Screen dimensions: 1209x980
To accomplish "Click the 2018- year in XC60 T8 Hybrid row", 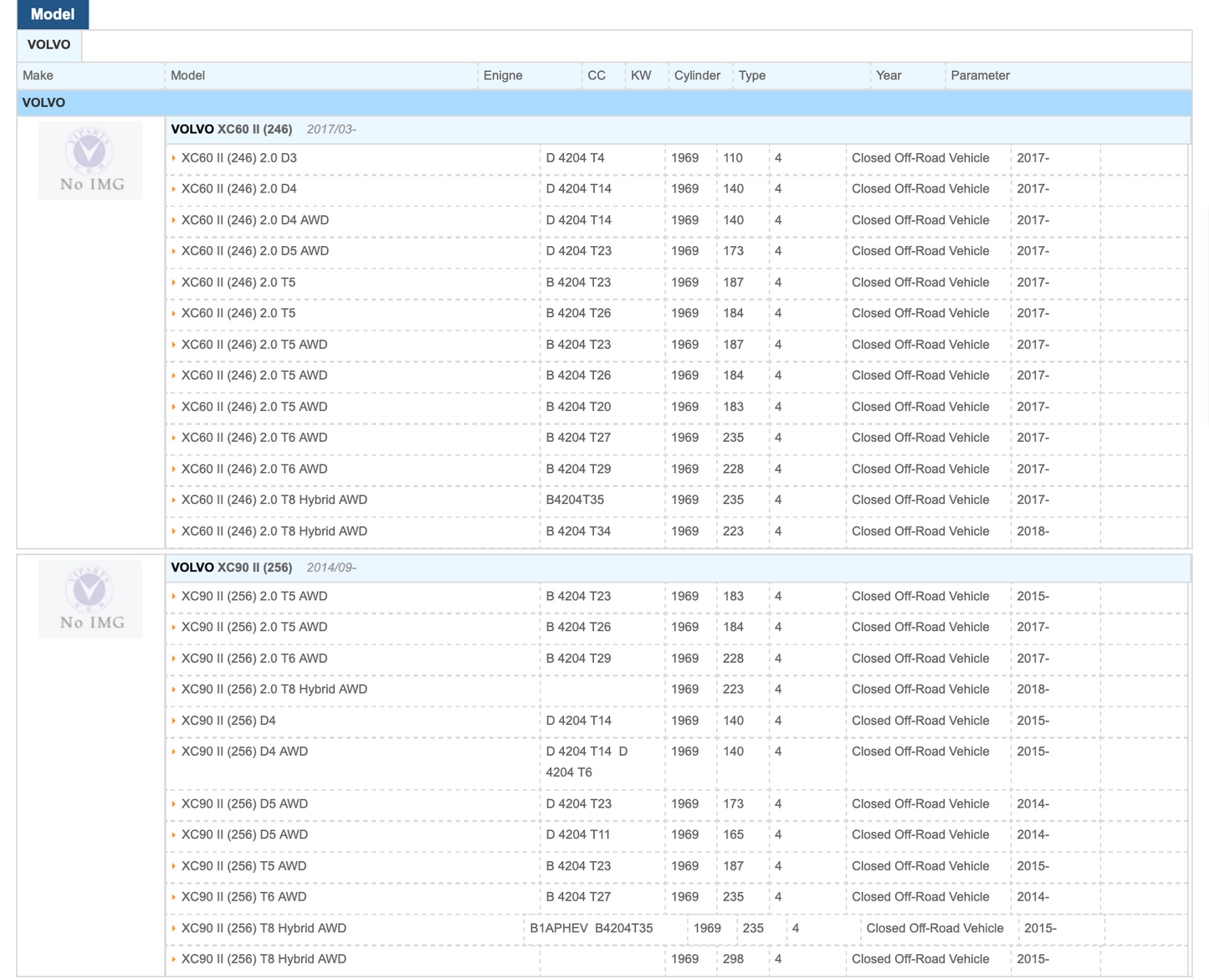I will pyautogui.click(x=1033, y=531).
